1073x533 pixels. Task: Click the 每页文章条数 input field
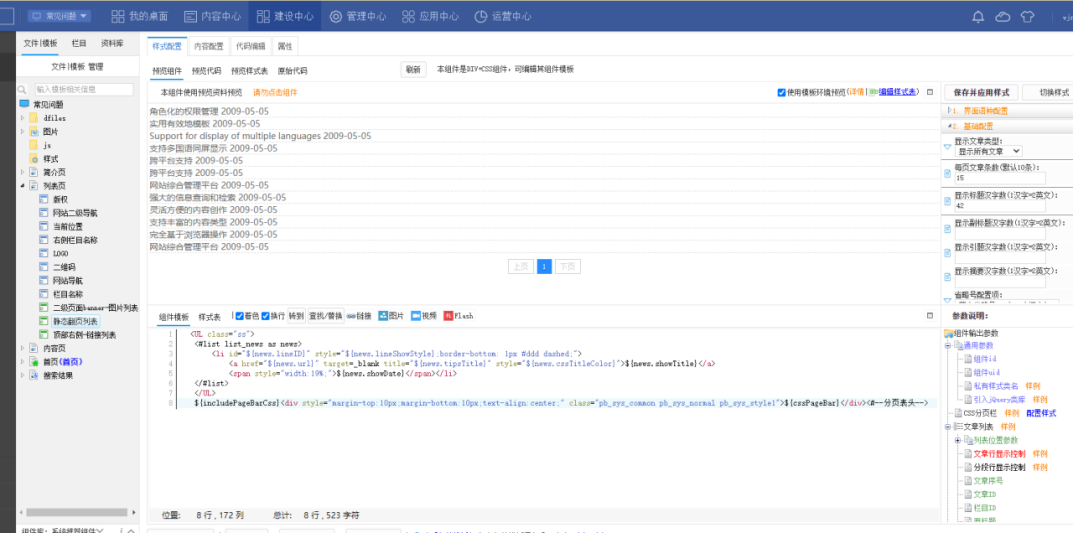1000,178
